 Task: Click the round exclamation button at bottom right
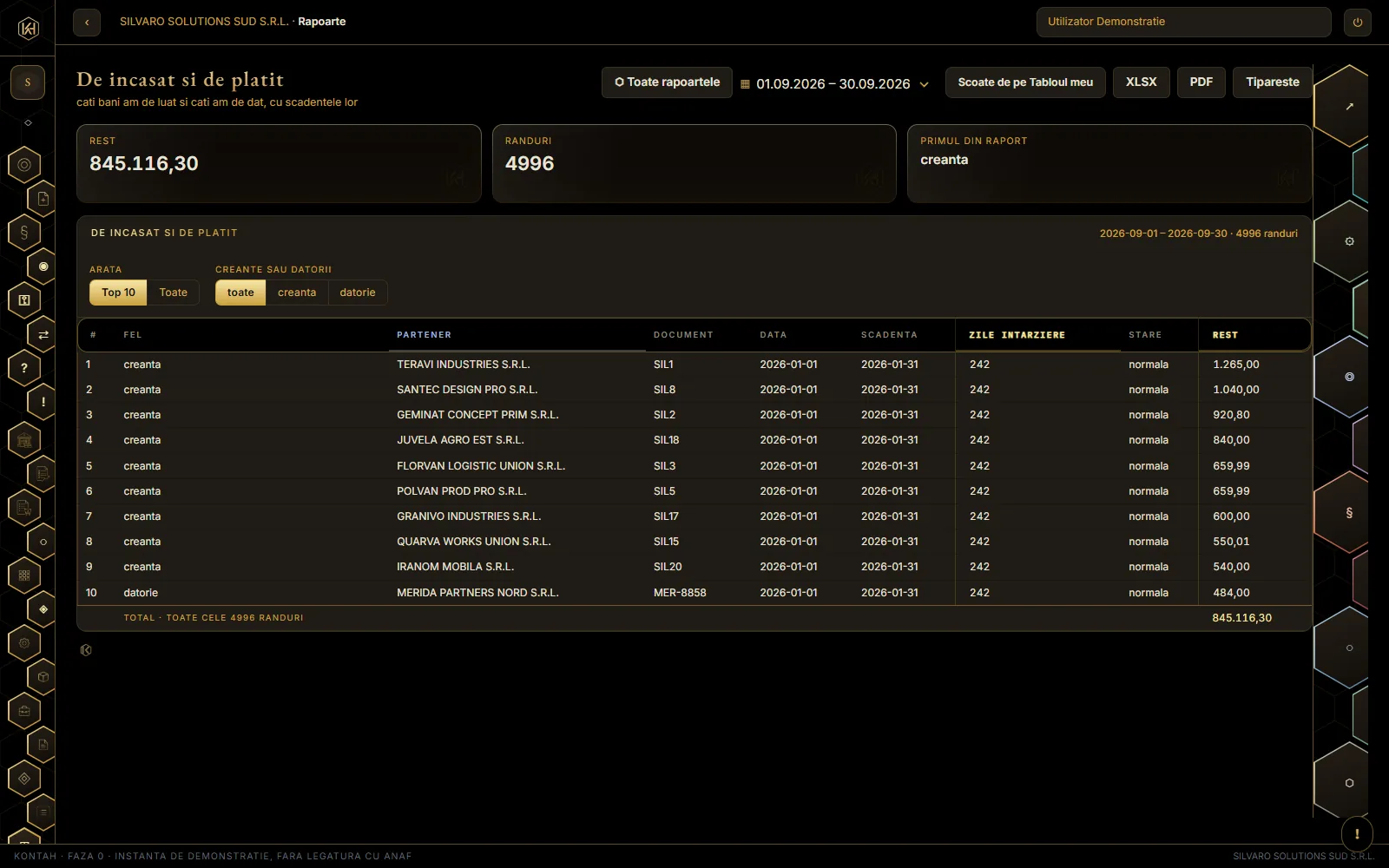[1357, 834]
